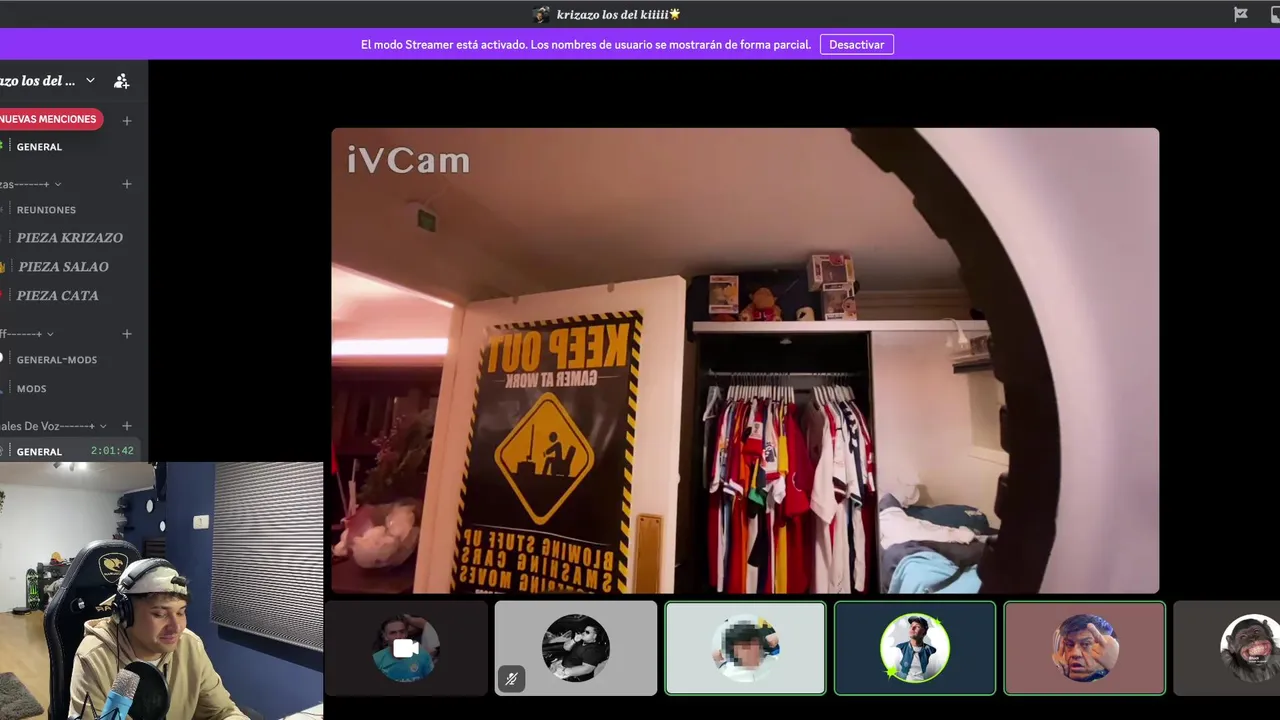Click Desactivar to turn off Streamer mode

click(x=857, y=45)
